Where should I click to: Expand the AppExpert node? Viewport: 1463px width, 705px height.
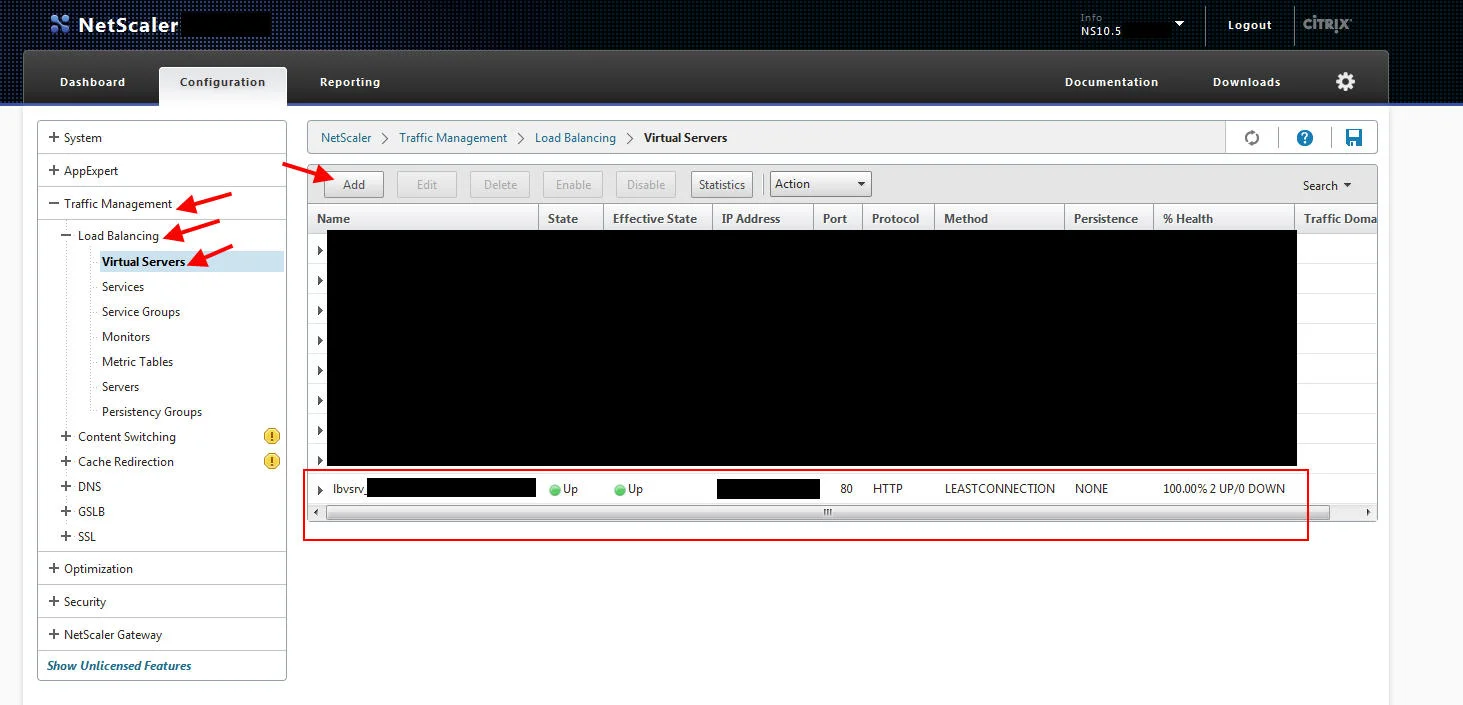click(54, 171)
